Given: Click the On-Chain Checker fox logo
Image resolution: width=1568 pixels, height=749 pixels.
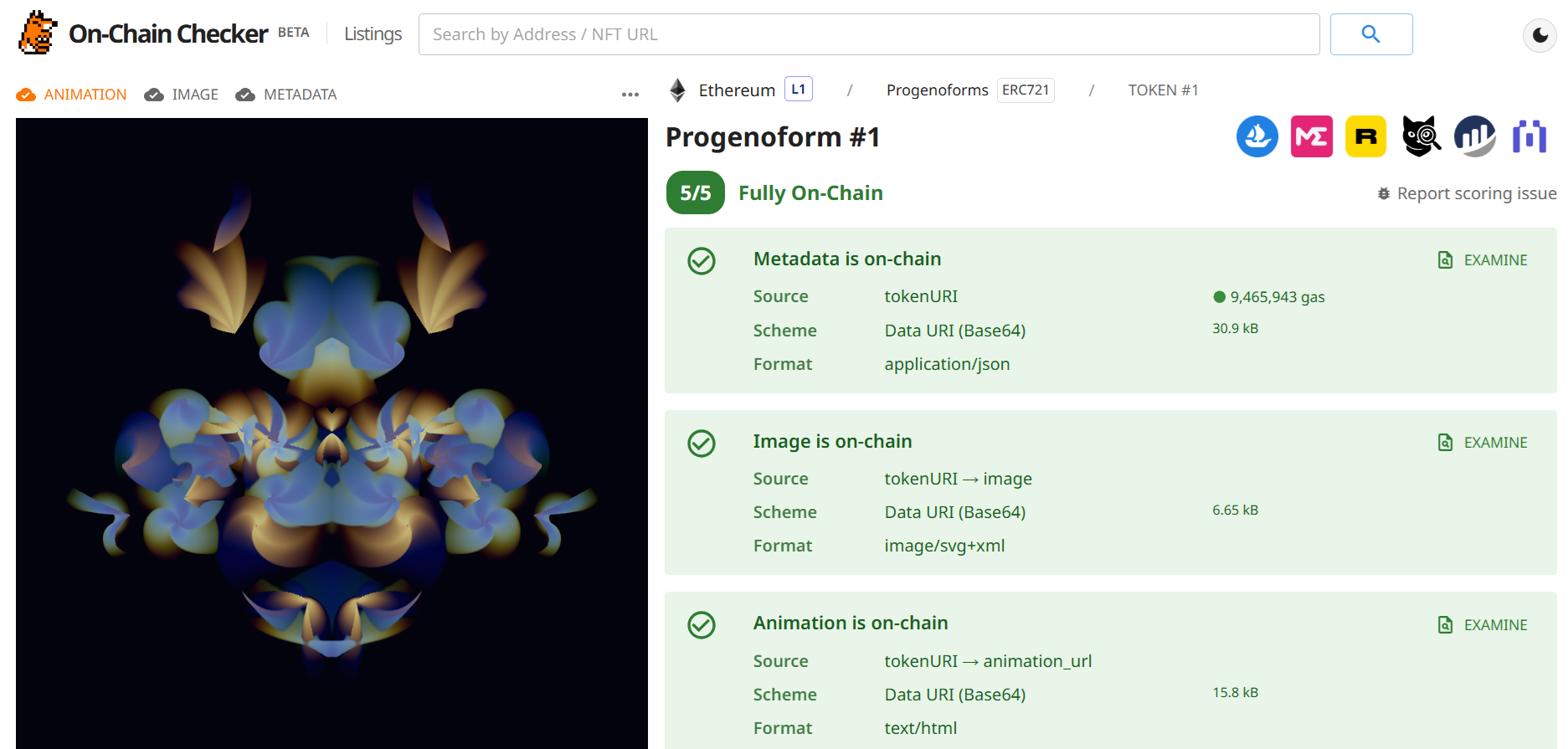Looking at the screenshot, I should tap(38, 33).
